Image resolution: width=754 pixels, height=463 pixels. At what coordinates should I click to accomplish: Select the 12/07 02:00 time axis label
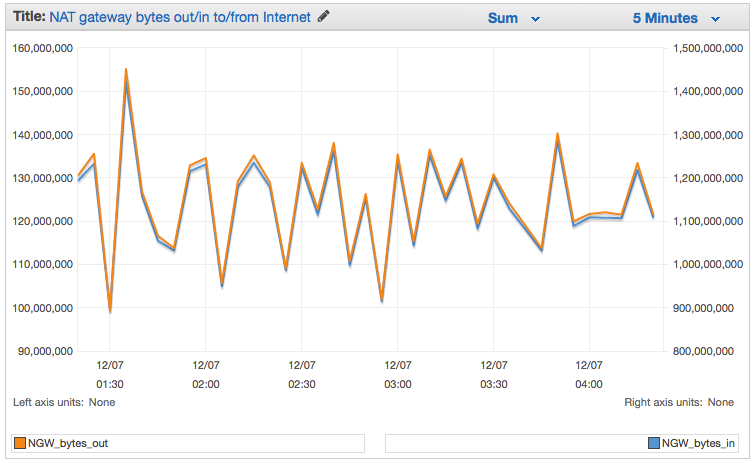(x=206, y=375)
